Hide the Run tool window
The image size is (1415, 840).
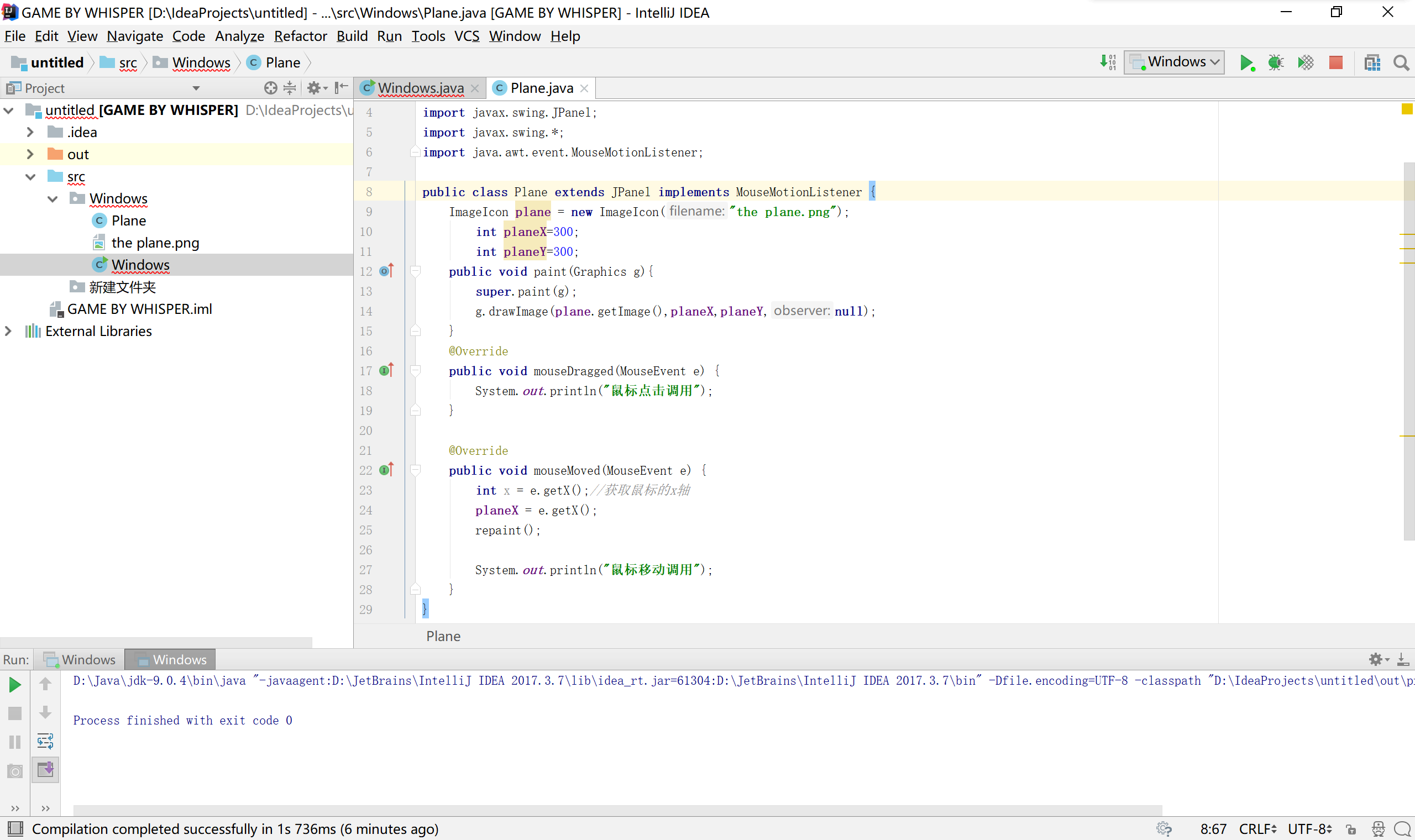pos(1403,659)
